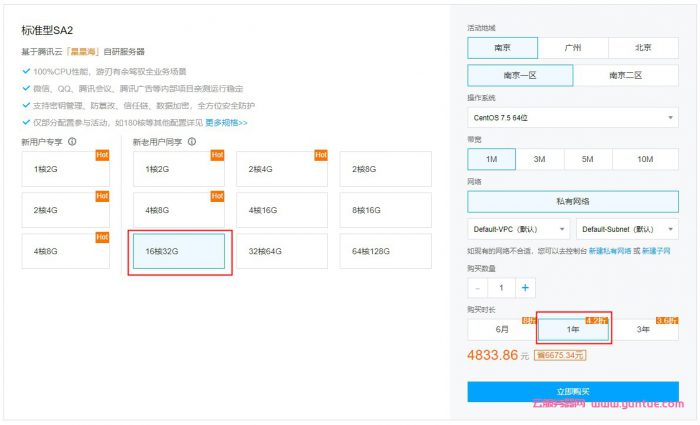
Task: Expand the Default-VPC network dropdown
Action: (x=517, y=229)
